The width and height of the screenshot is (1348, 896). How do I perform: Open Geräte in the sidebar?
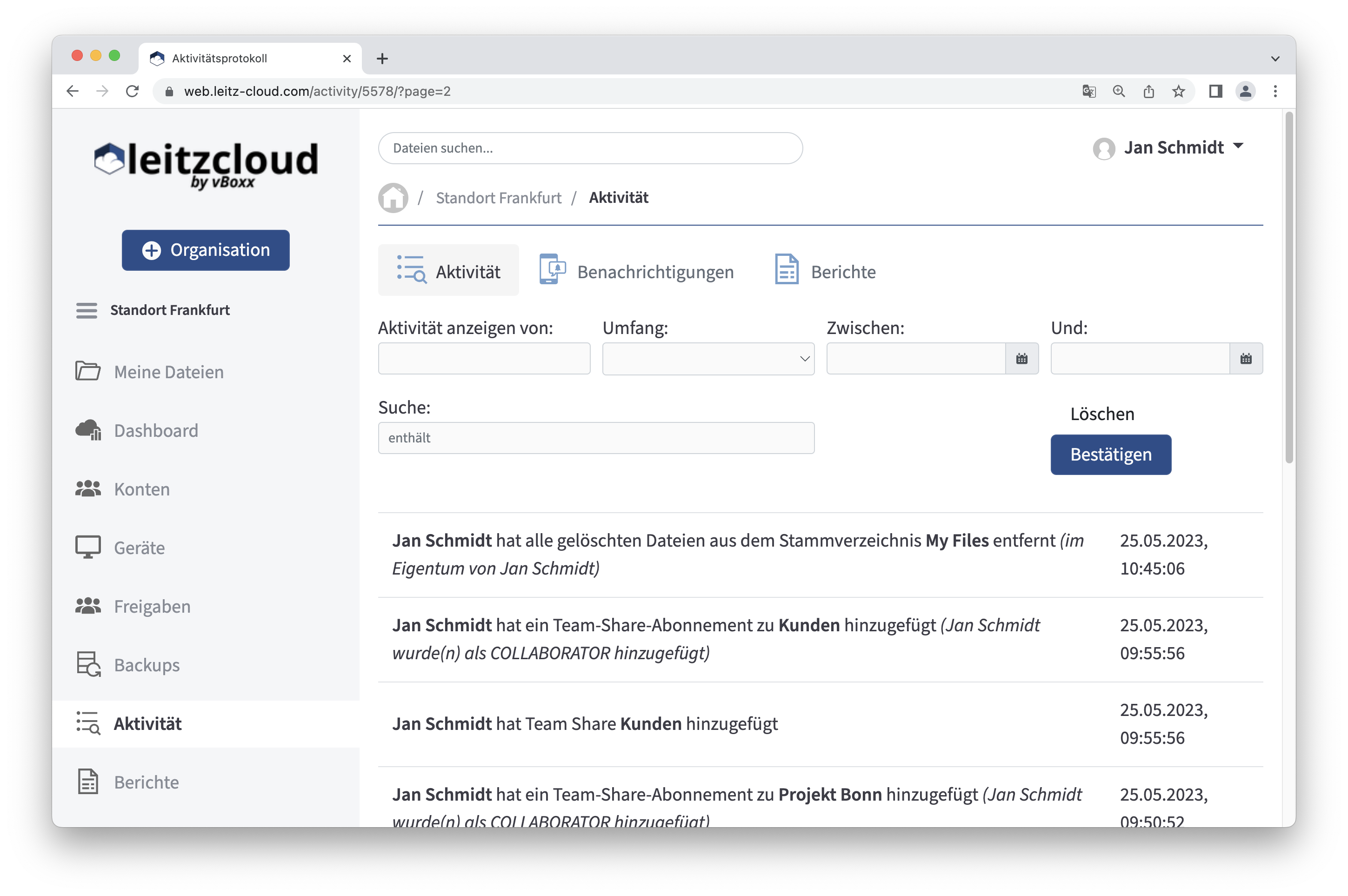[140, 548]
